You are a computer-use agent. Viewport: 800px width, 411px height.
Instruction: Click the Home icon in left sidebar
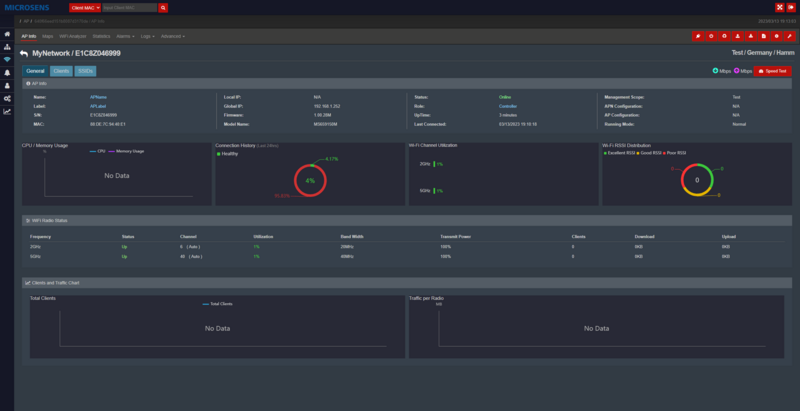click(7, 34)
